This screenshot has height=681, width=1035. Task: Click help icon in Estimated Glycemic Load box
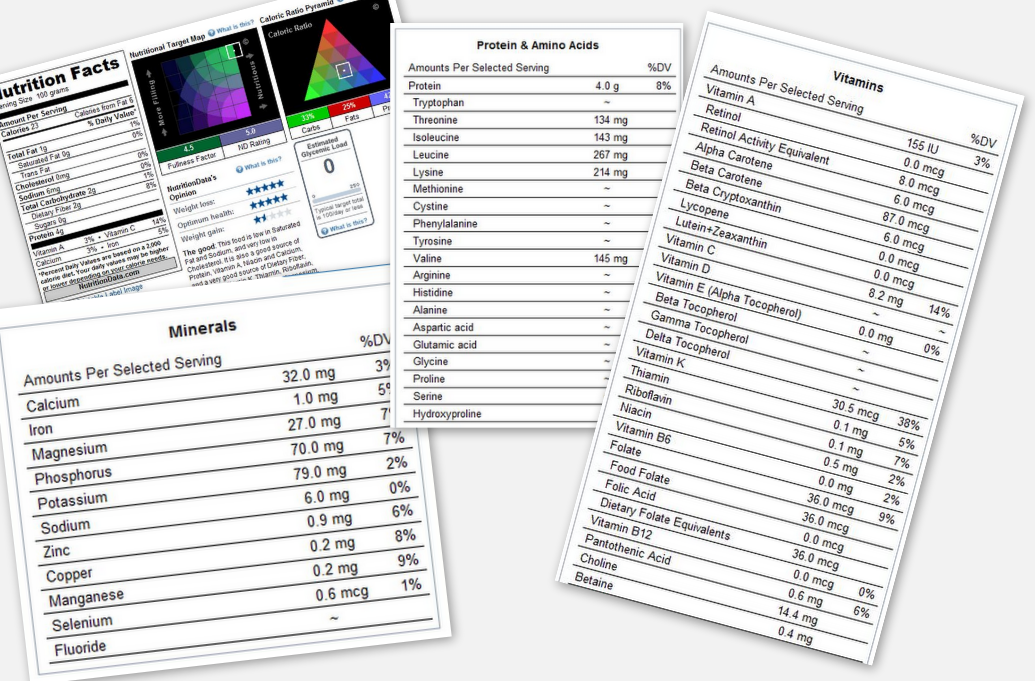tap(324, 231)
